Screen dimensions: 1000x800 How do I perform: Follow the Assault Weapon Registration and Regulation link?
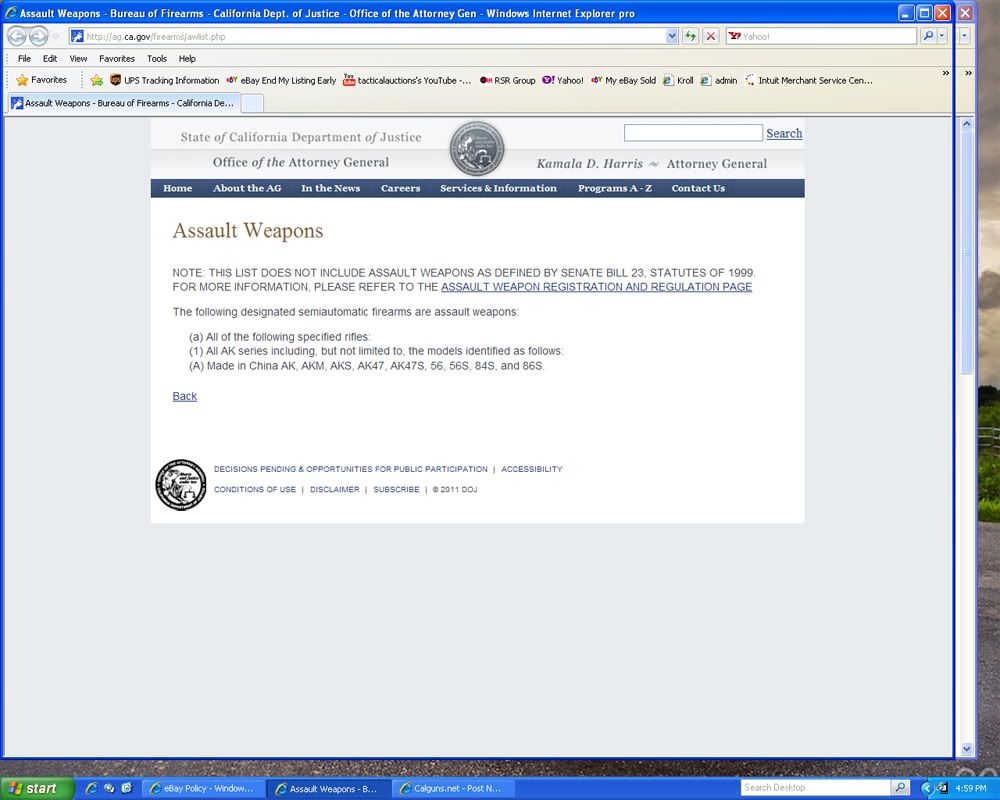click(596, 287)
